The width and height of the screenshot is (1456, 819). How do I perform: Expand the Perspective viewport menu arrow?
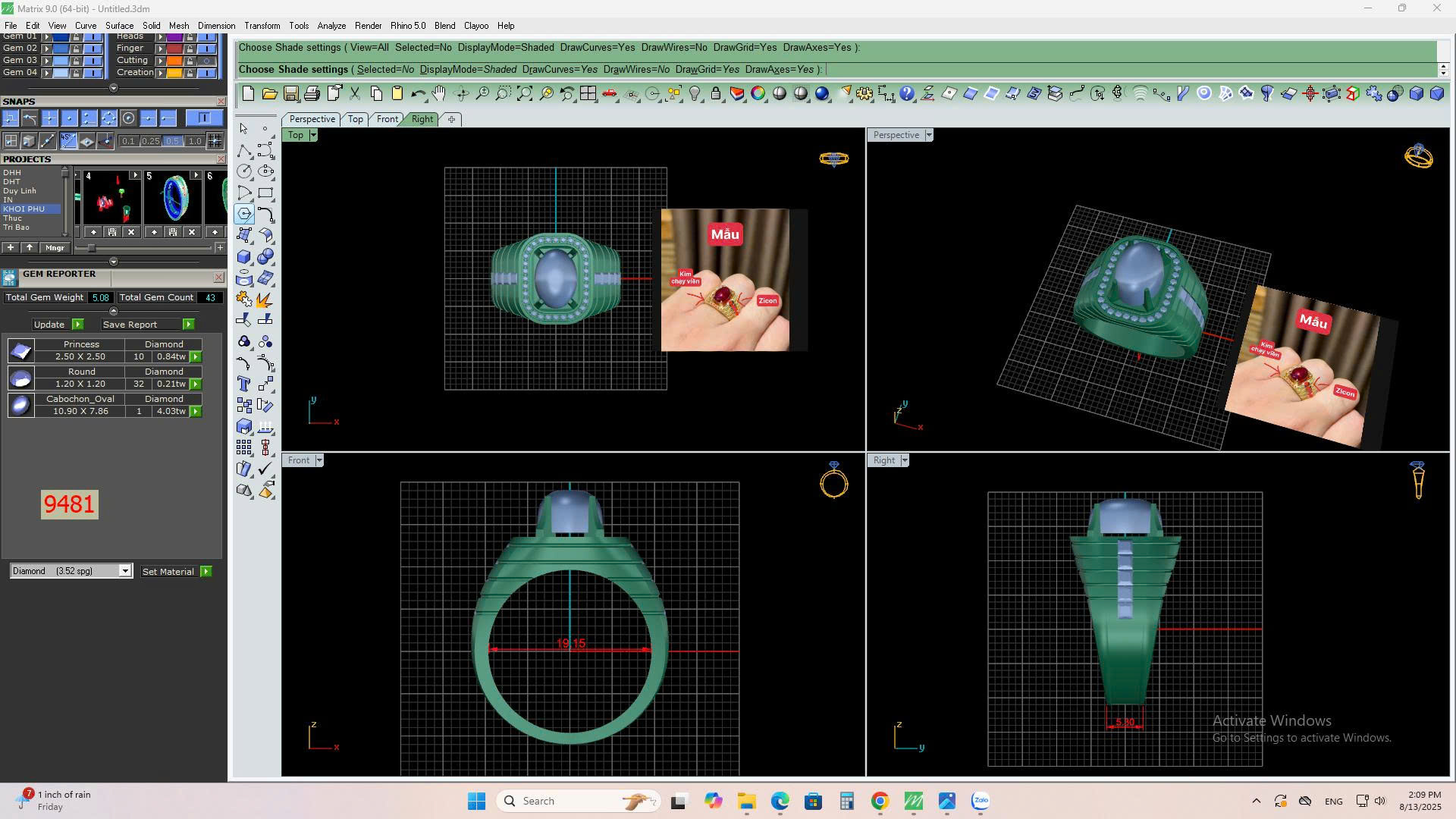point(929,135)
